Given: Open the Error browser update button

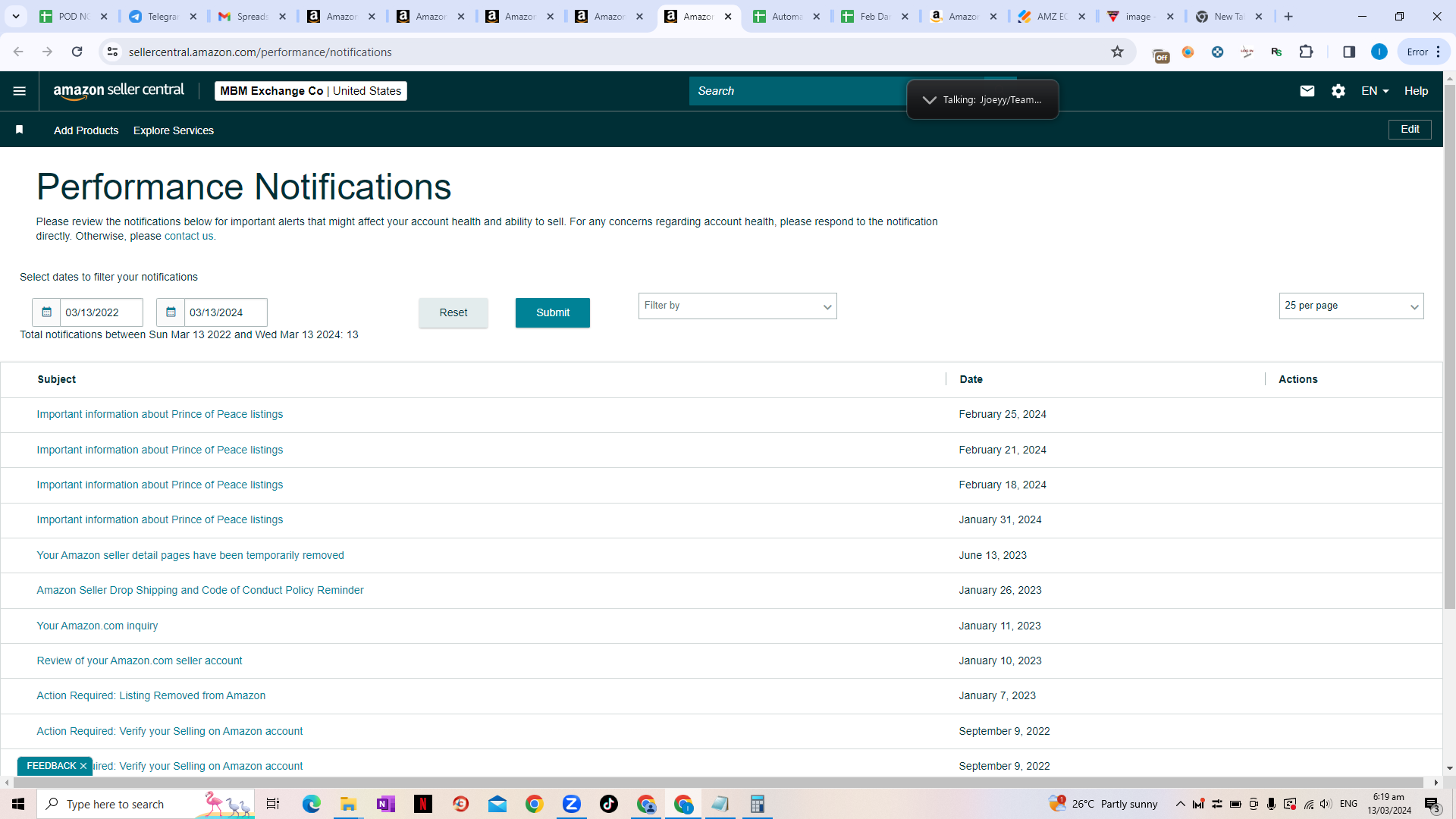Looking at the screenshot, I should tap(1423, 52).
